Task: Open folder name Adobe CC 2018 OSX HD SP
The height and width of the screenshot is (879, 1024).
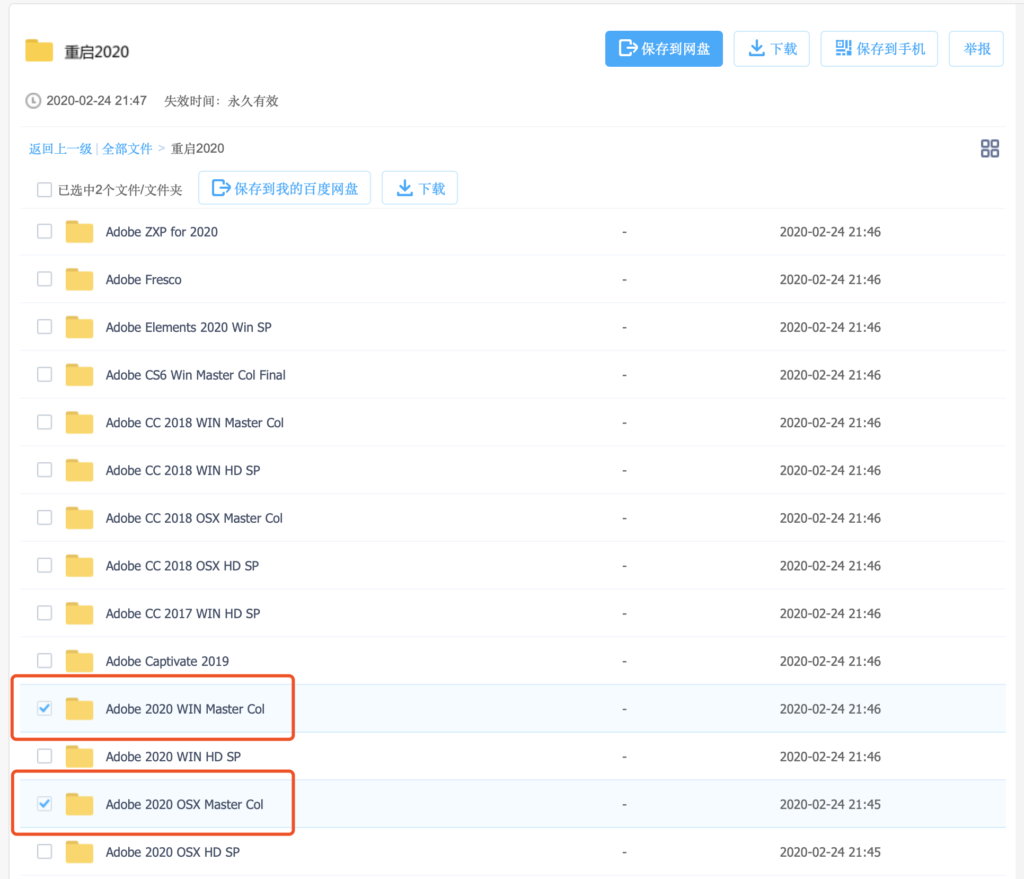Action: point(182,566)
